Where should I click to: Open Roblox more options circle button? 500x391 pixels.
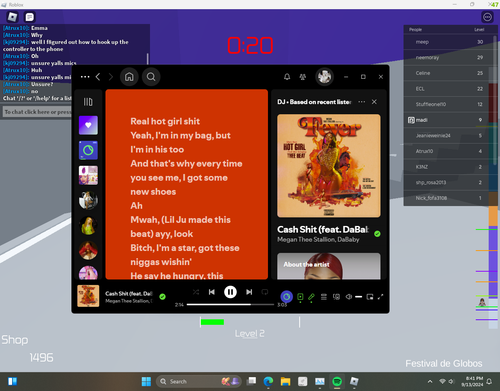(487, 17)
